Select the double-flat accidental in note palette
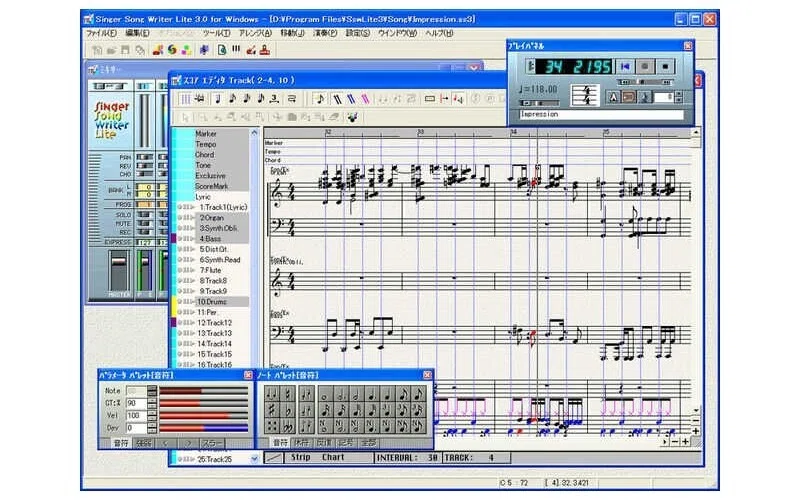Image resolution: width=800 pixels, height=500 pixels. coord(287,426)
